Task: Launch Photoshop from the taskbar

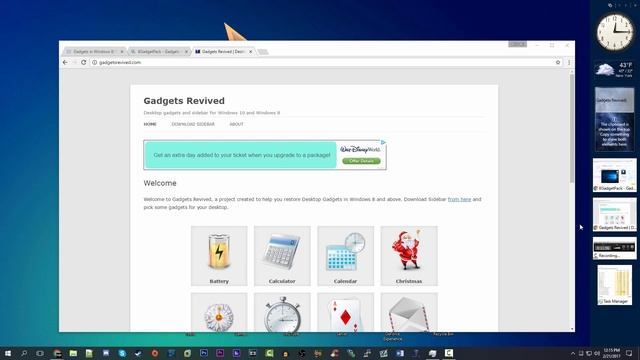Action: coord(204,353)
